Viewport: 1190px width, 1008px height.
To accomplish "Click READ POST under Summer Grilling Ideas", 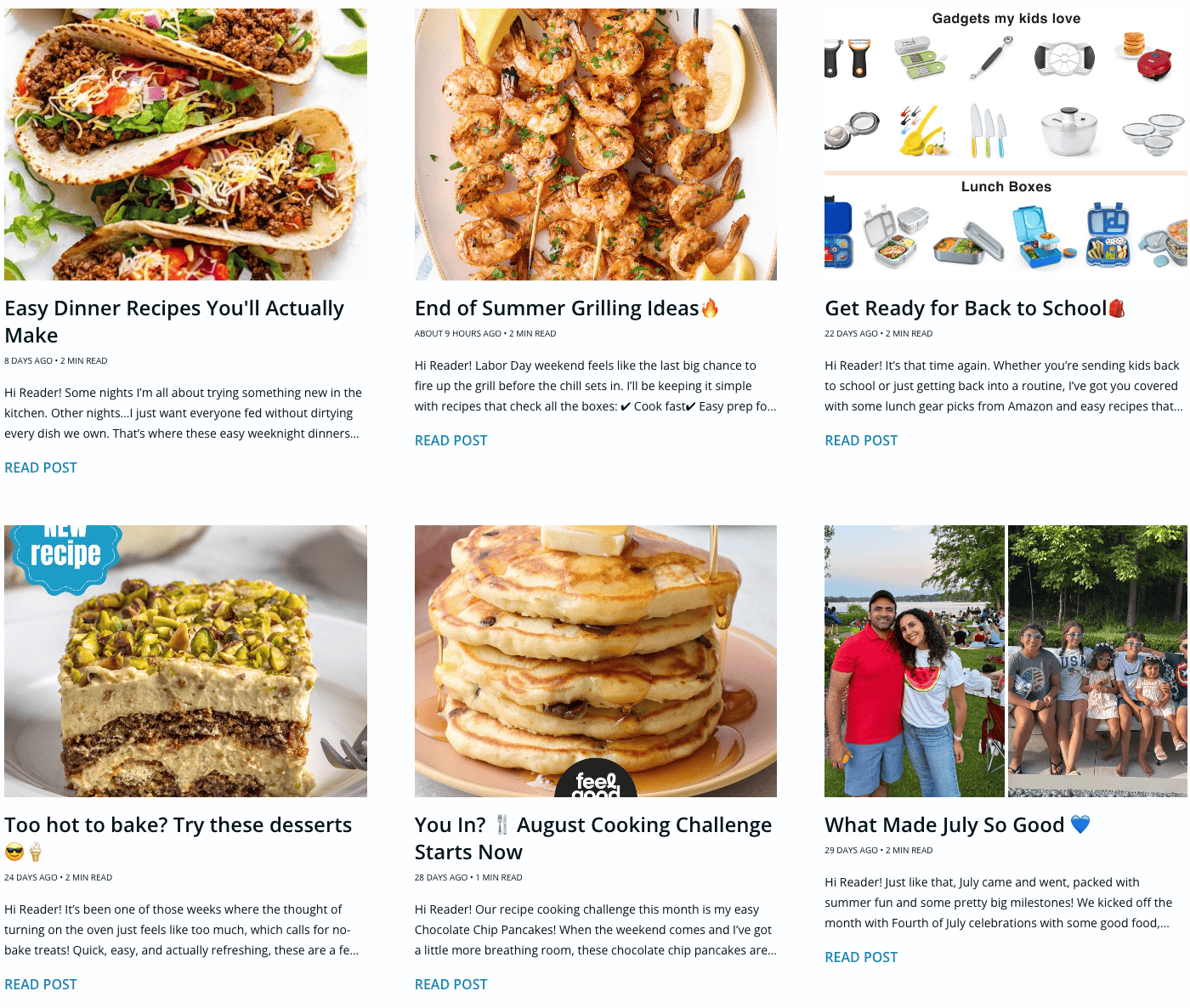I will click(451, 440).
